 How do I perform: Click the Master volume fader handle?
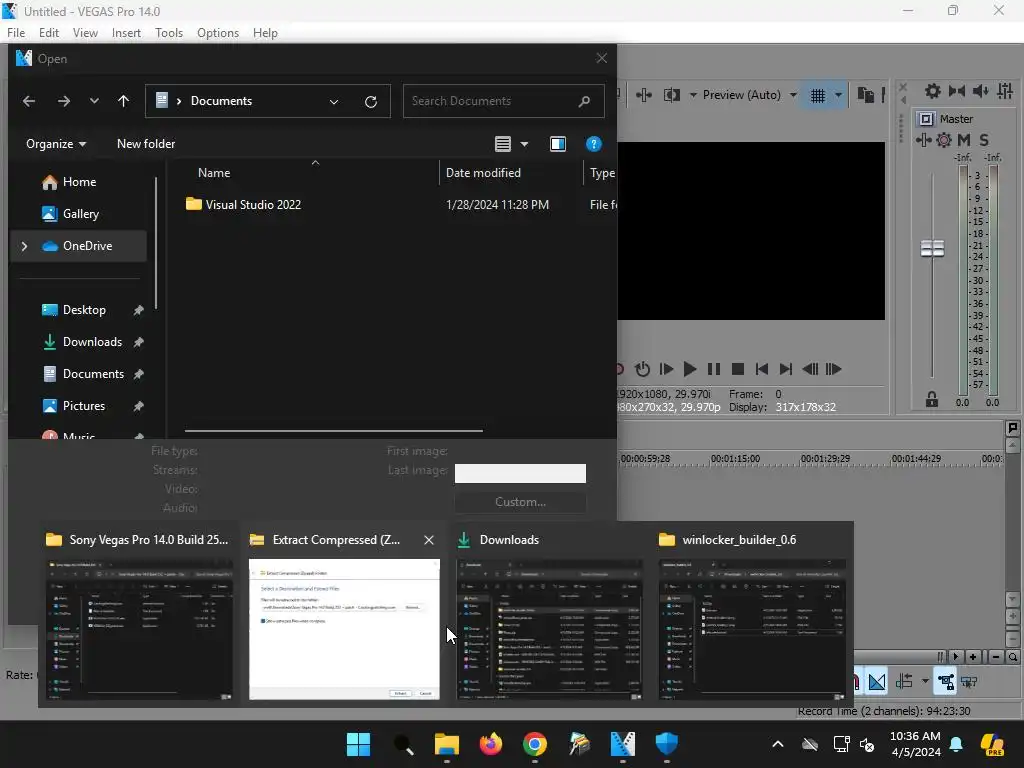[933, 248]
